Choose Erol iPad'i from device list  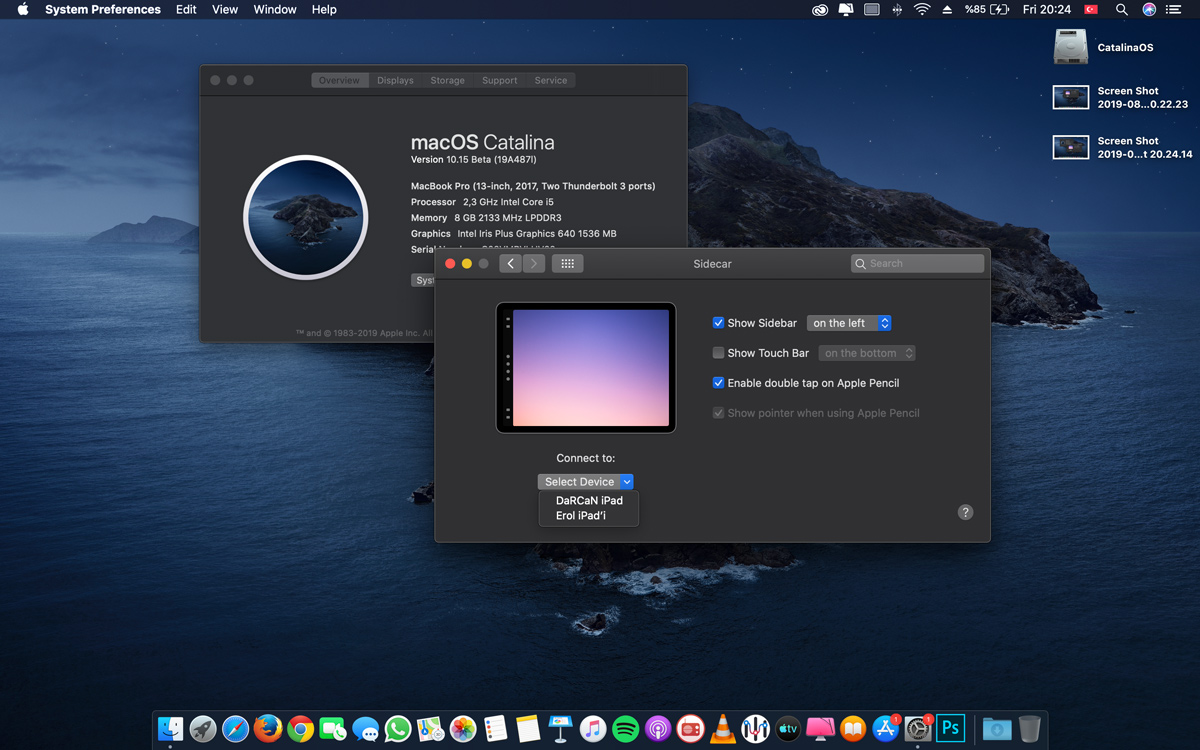589,516
